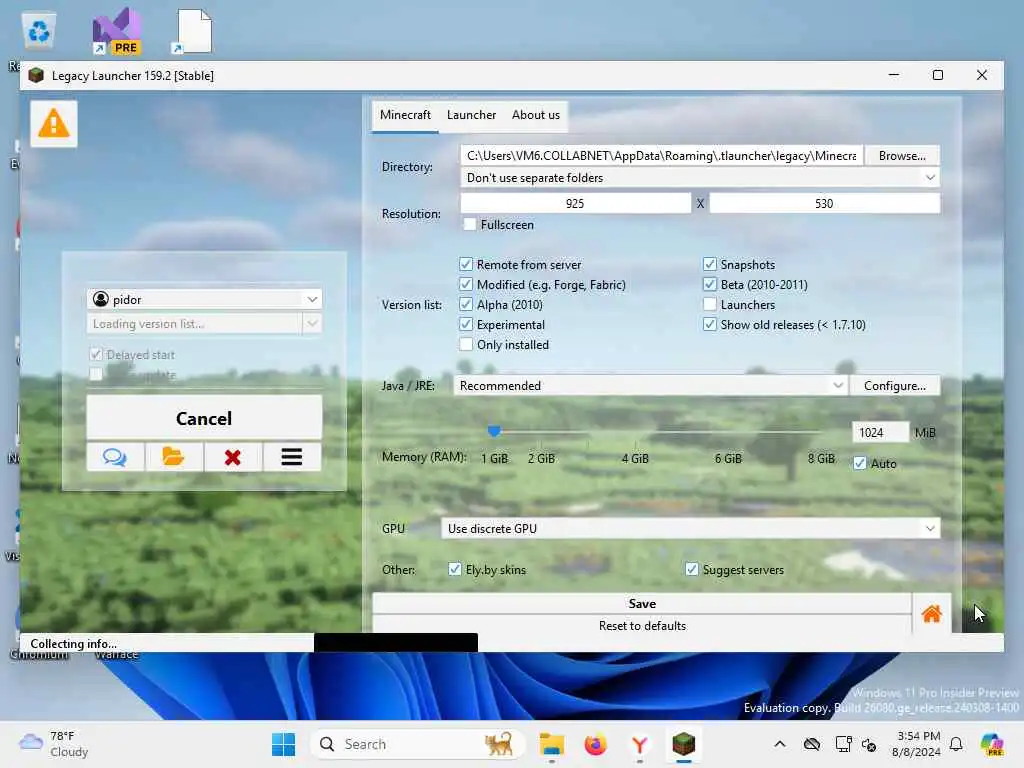Open the game folder icon
Image resolution: width=1024 pixels, height=768 pixels.
click(174, 456)
